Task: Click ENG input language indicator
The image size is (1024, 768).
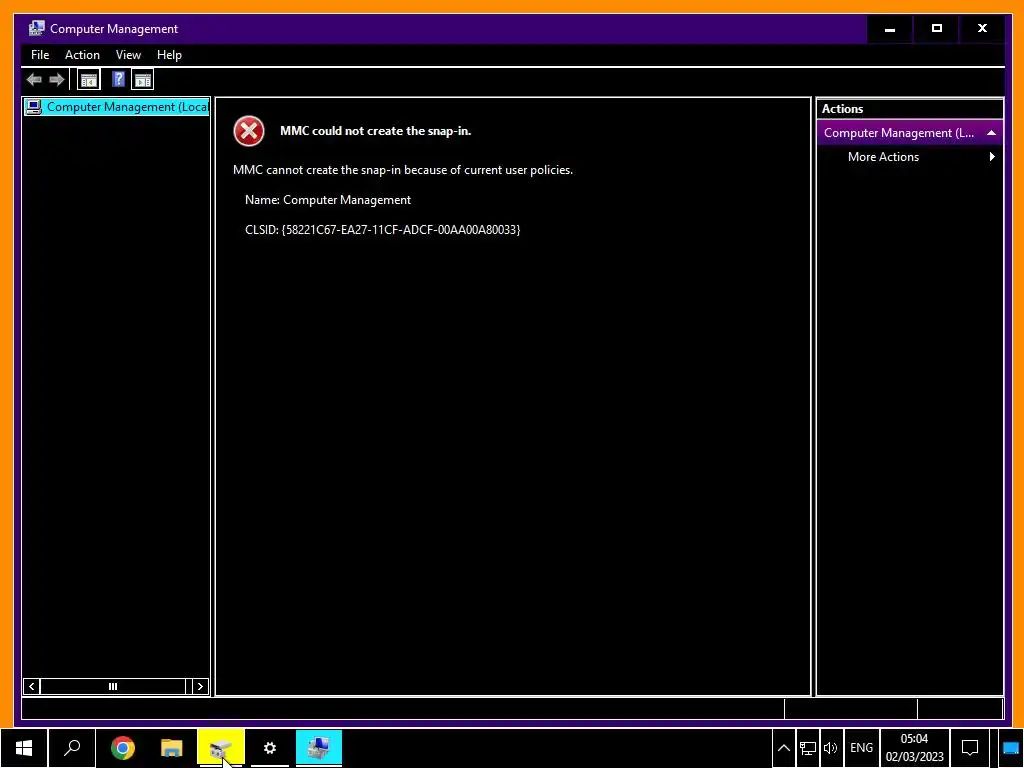Action: click(861, 748)
